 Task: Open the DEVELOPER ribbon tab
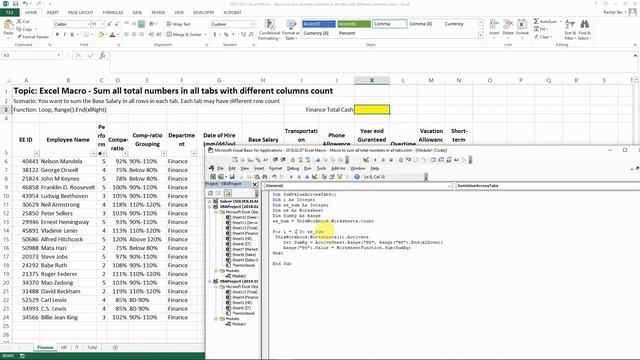[x=203, y=13]
